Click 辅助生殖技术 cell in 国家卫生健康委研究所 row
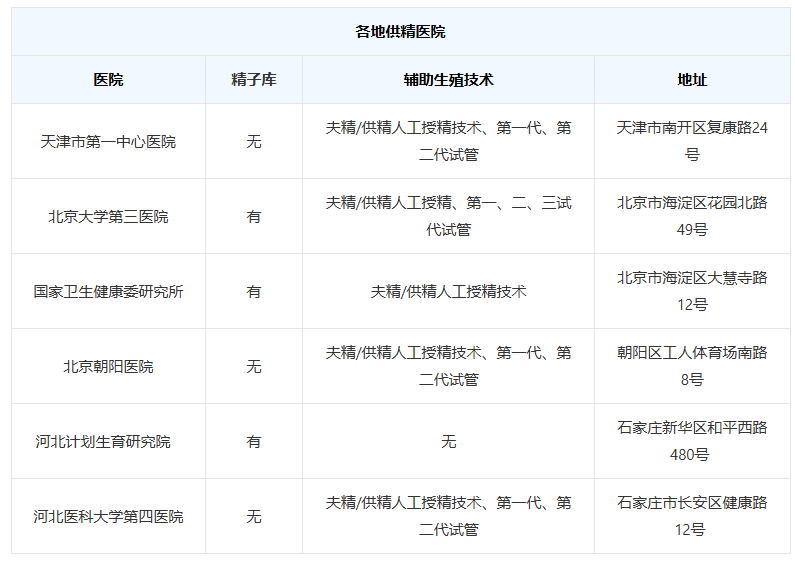Image resolution: width=795 pixels, height=562 pixels. click(x=448, y=292)
